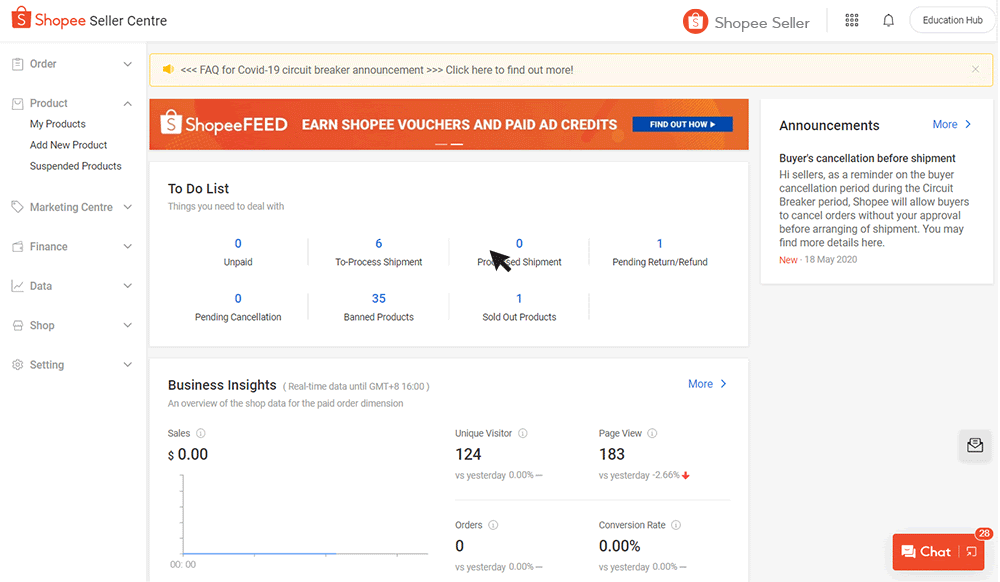Image resolution: width=1000 pixels, height=582 pixels.
Task: Click the Business Insights More arrow
Action: point(723,384)
